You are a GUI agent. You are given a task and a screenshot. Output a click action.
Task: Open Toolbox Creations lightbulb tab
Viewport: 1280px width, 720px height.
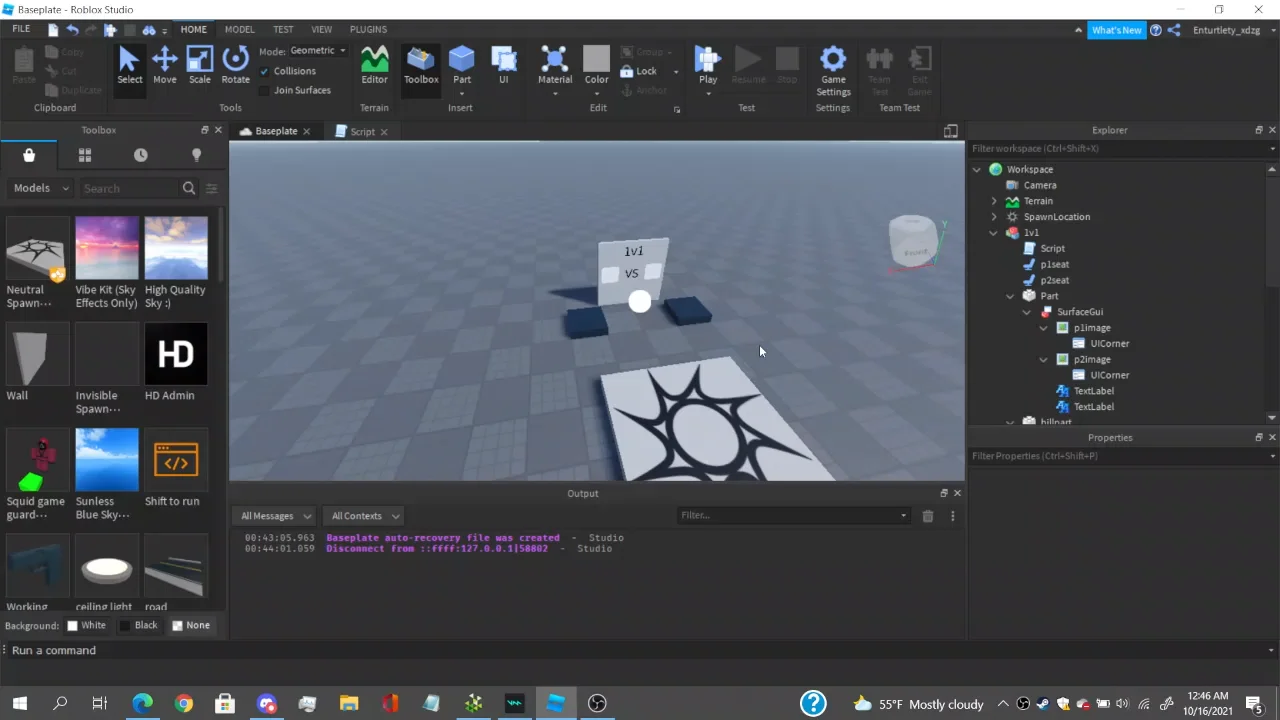[x=196, y=155]
